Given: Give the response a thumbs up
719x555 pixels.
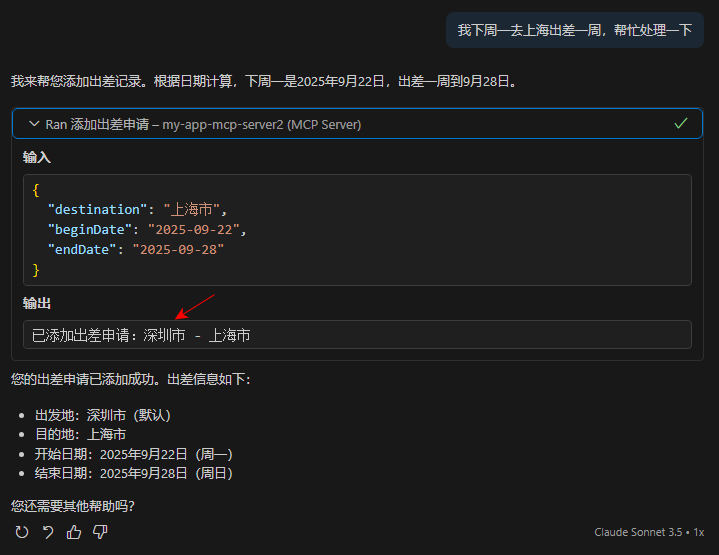Looking at the screenshot, I should tap(73, 532).
